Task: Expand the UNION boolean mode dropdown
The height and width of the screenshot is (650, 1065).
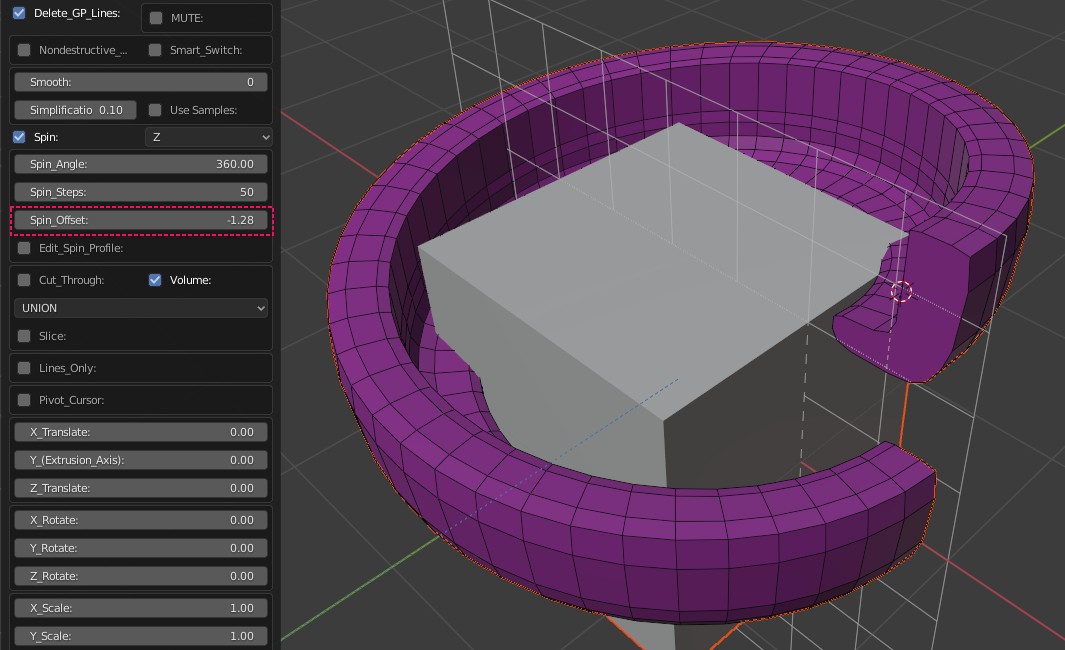Action: click(x=141, y=308)
